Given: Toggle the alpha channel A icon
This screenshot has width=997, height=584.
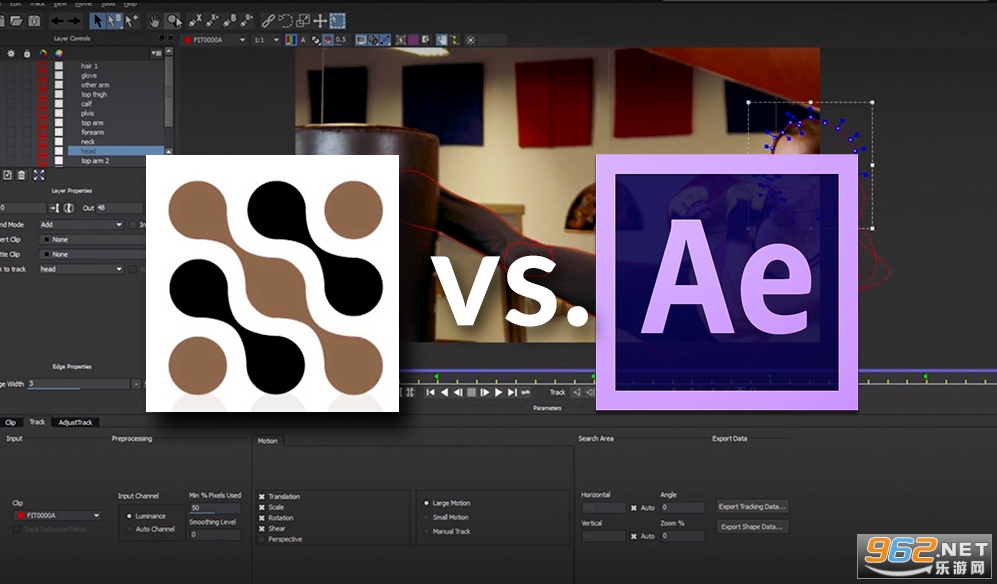Looking at the screenshot, I should pos(303,39).
